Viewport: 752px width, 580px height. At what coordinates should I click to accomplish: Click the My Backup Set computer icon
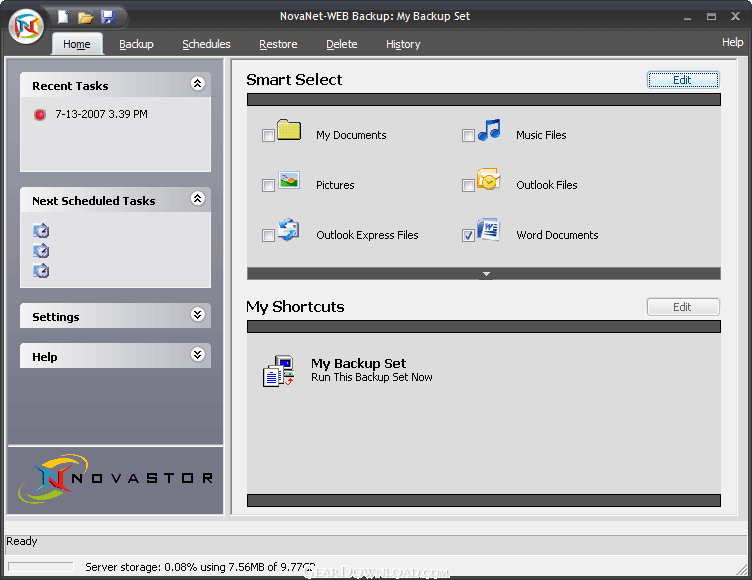point(279,371)
